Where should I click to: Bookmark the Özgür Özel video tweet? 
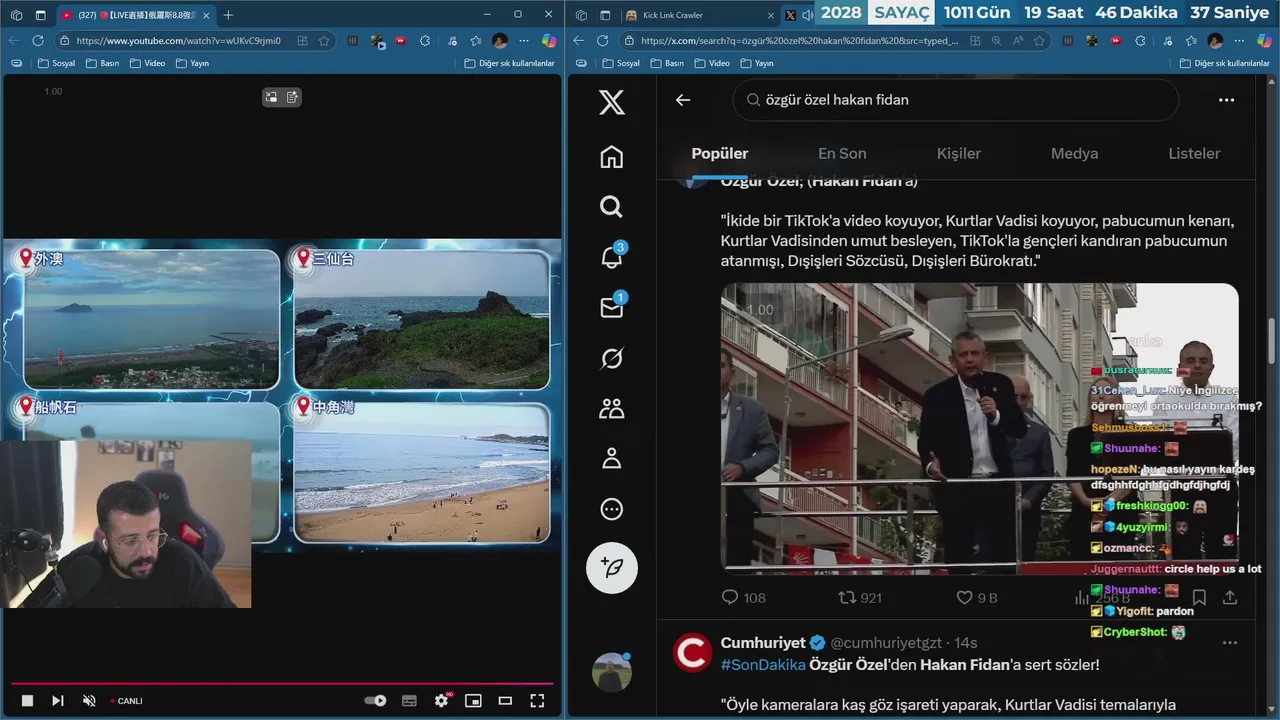[1199, 597]
